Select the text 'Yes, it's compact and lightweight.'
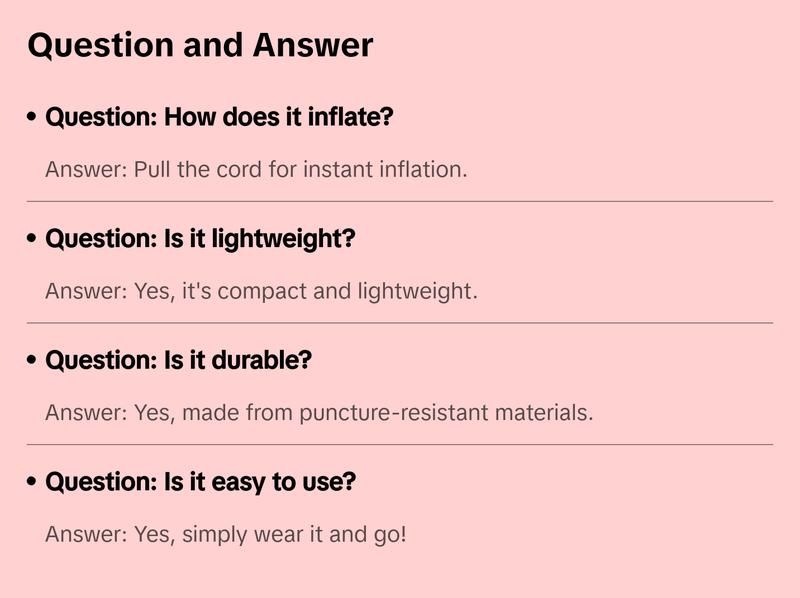This screenshot has width=800, height=598. tap(305, 292)
